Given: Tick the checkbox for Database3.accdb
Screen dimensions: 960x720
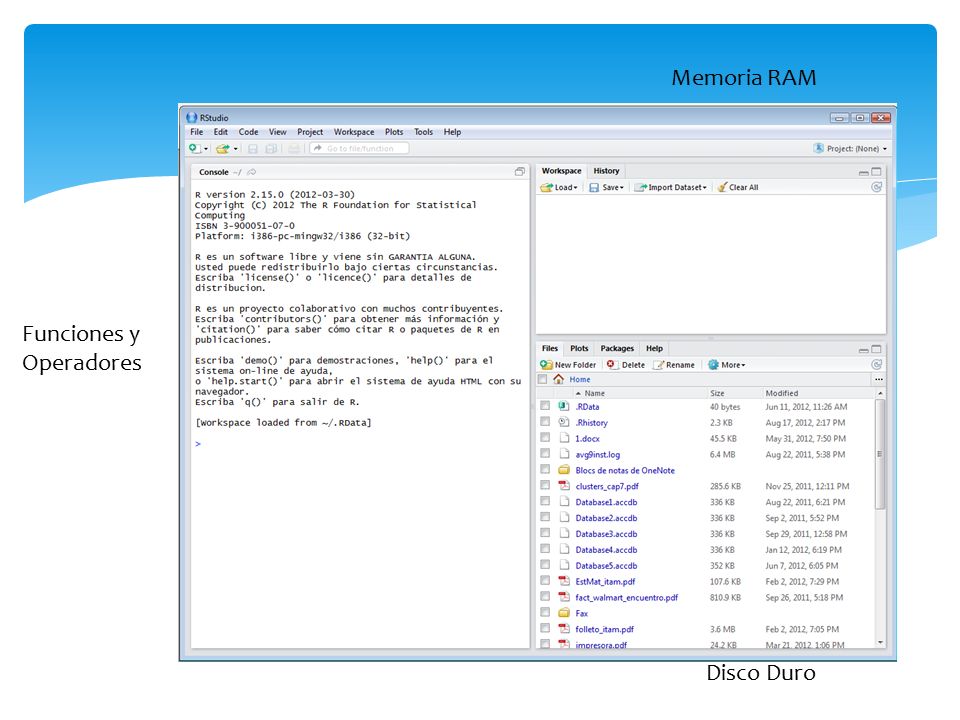Looking at the screenshot, I should click(545, 533).
